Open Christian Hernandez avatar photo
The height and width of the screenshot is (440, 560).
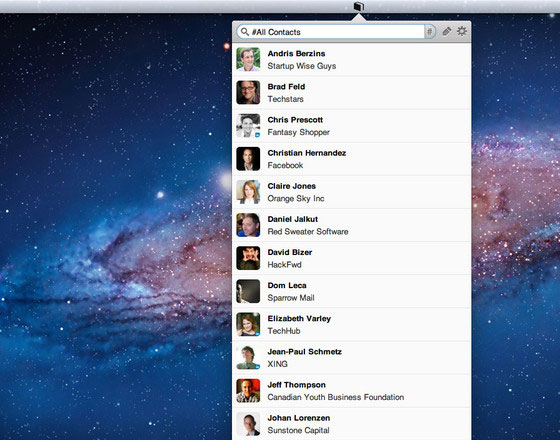(x=248, y=159)
